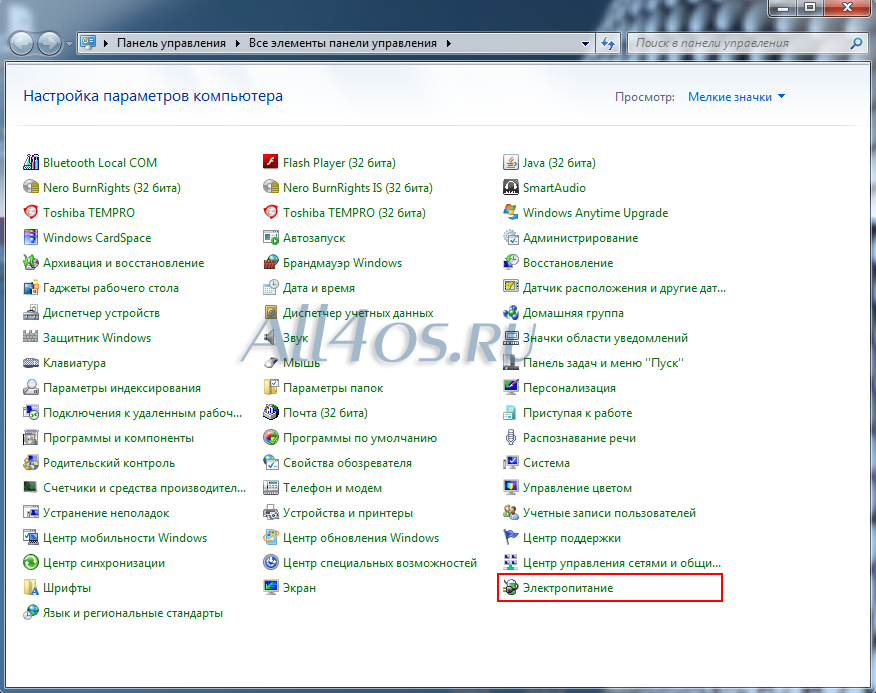Open Значки области уведомлений link
The image size is (876, 693).
coord(605,338)
